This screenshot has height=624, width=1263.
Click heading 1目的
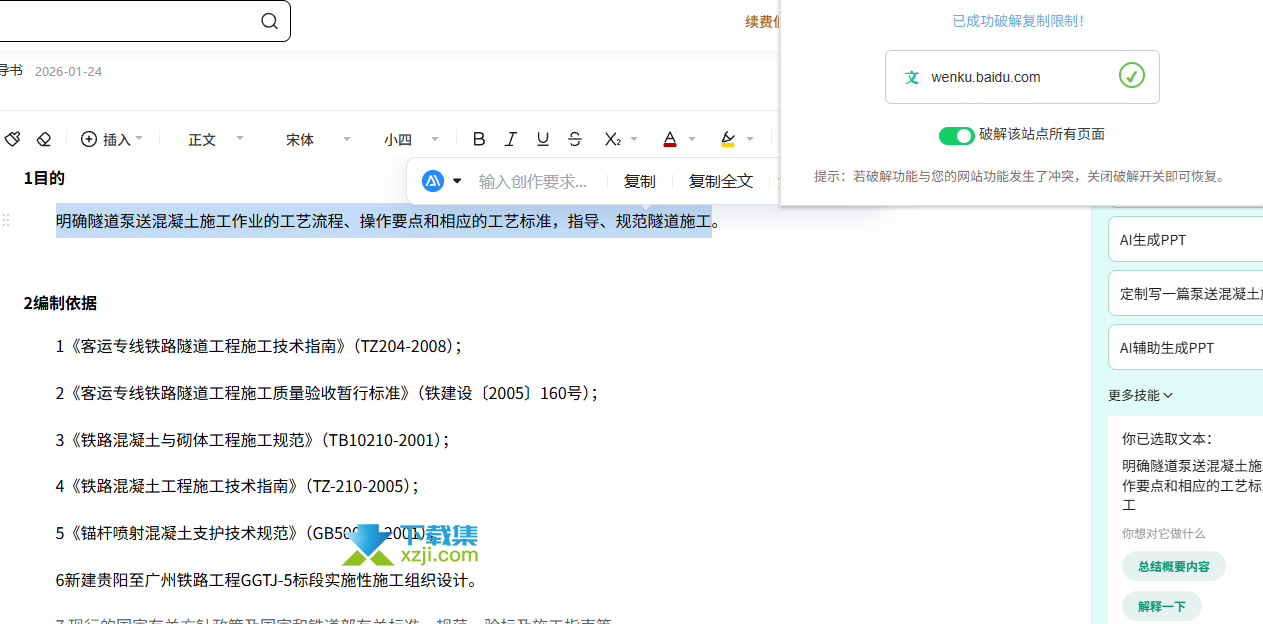pos(44,178)
